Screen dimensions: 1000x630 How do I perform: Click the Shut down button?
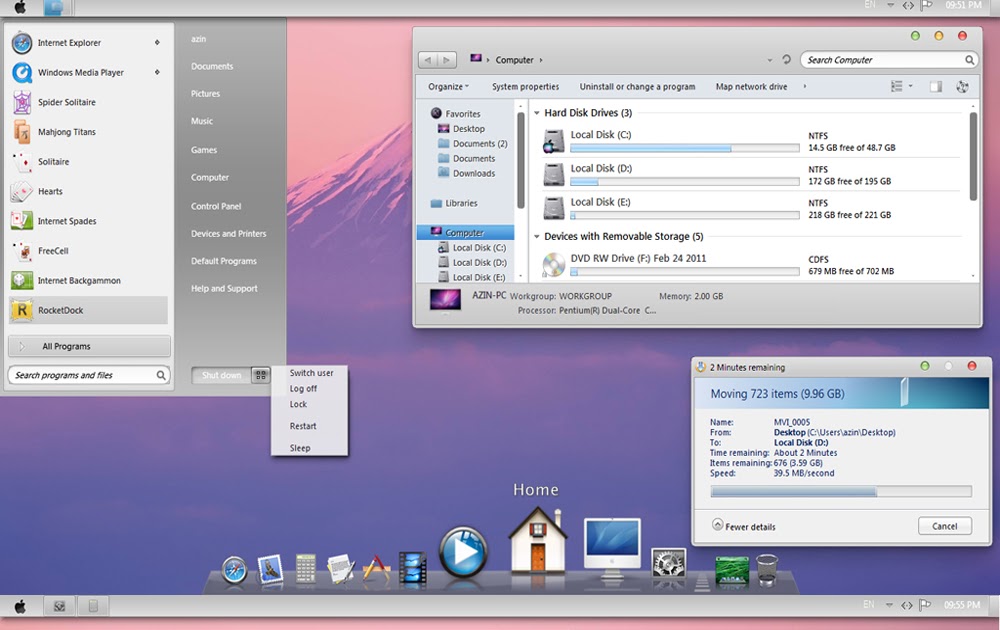[x=221, y=375]
